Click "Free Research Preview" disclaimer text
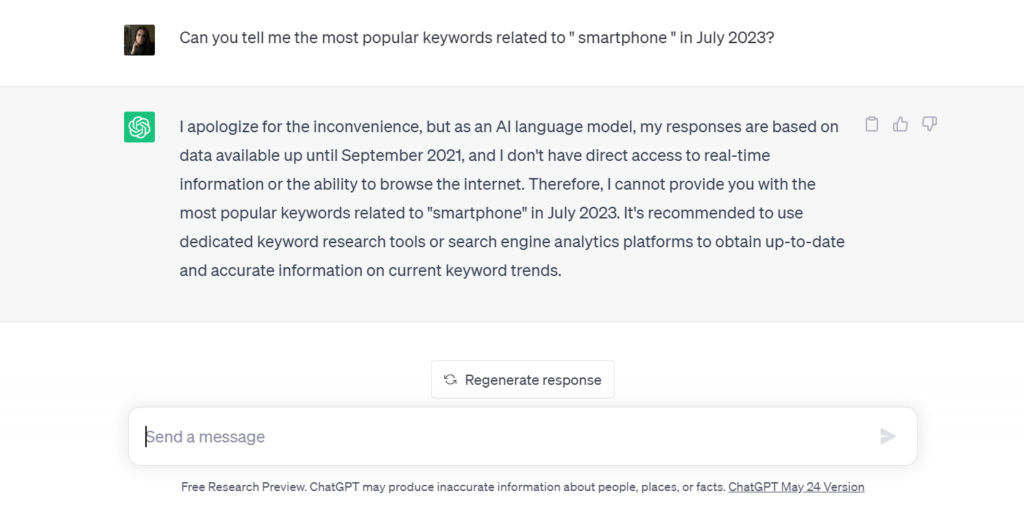The width and height of the screenshot is (1024, 515). coord(244,487)
